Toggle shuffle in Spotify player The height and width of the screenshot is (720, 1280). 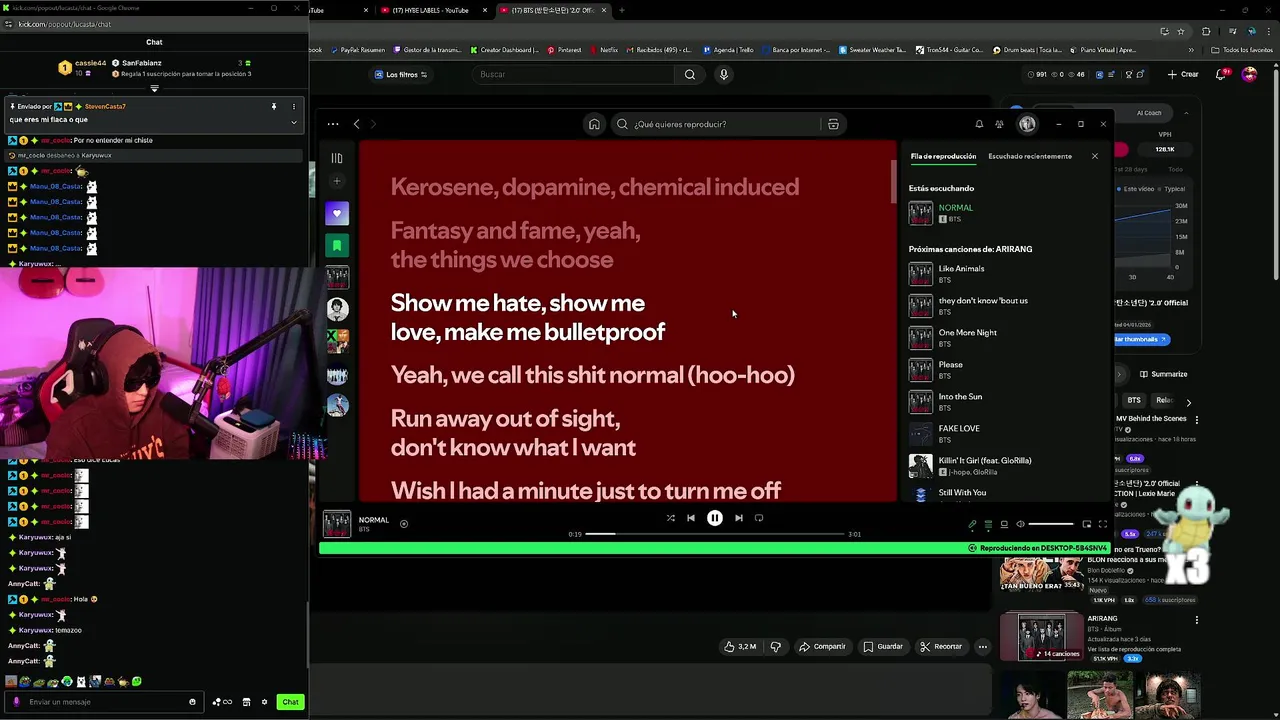point(670,518)
